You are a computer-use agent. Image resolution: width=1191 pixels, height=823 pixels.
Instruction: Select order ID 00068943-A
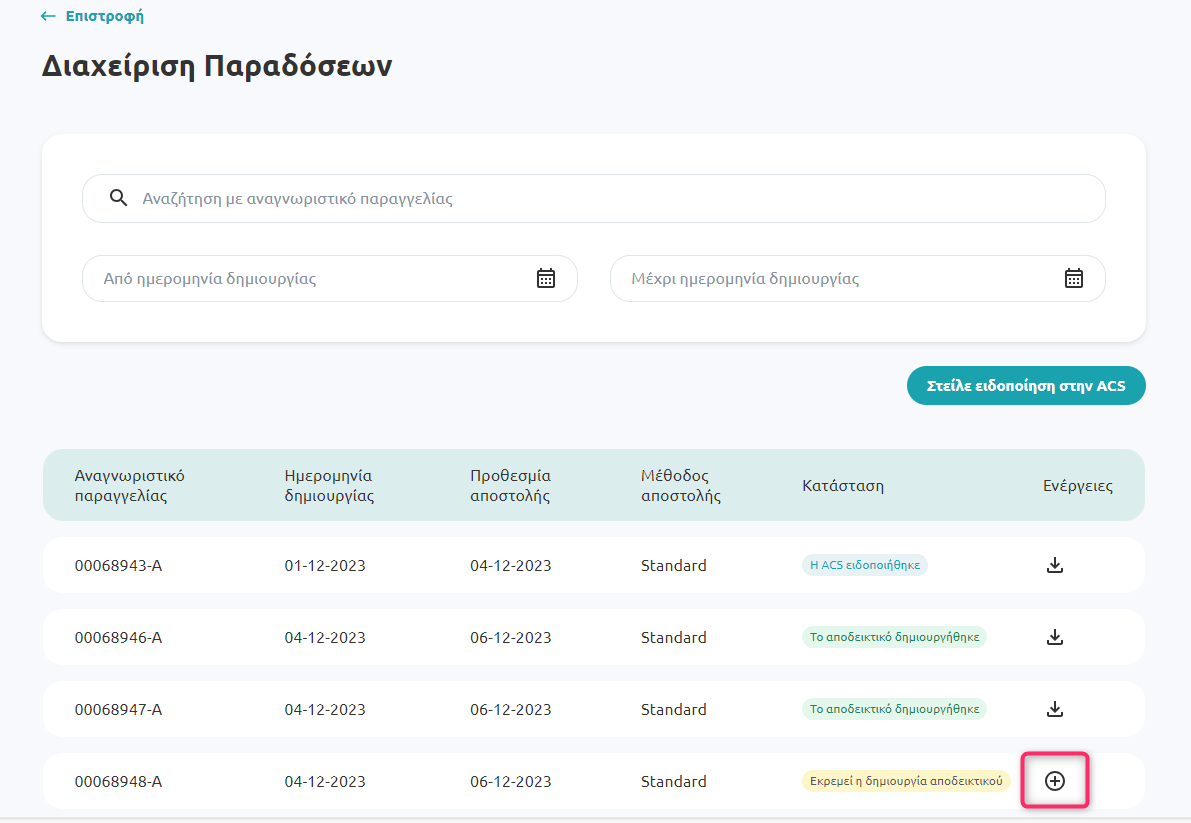118,566
